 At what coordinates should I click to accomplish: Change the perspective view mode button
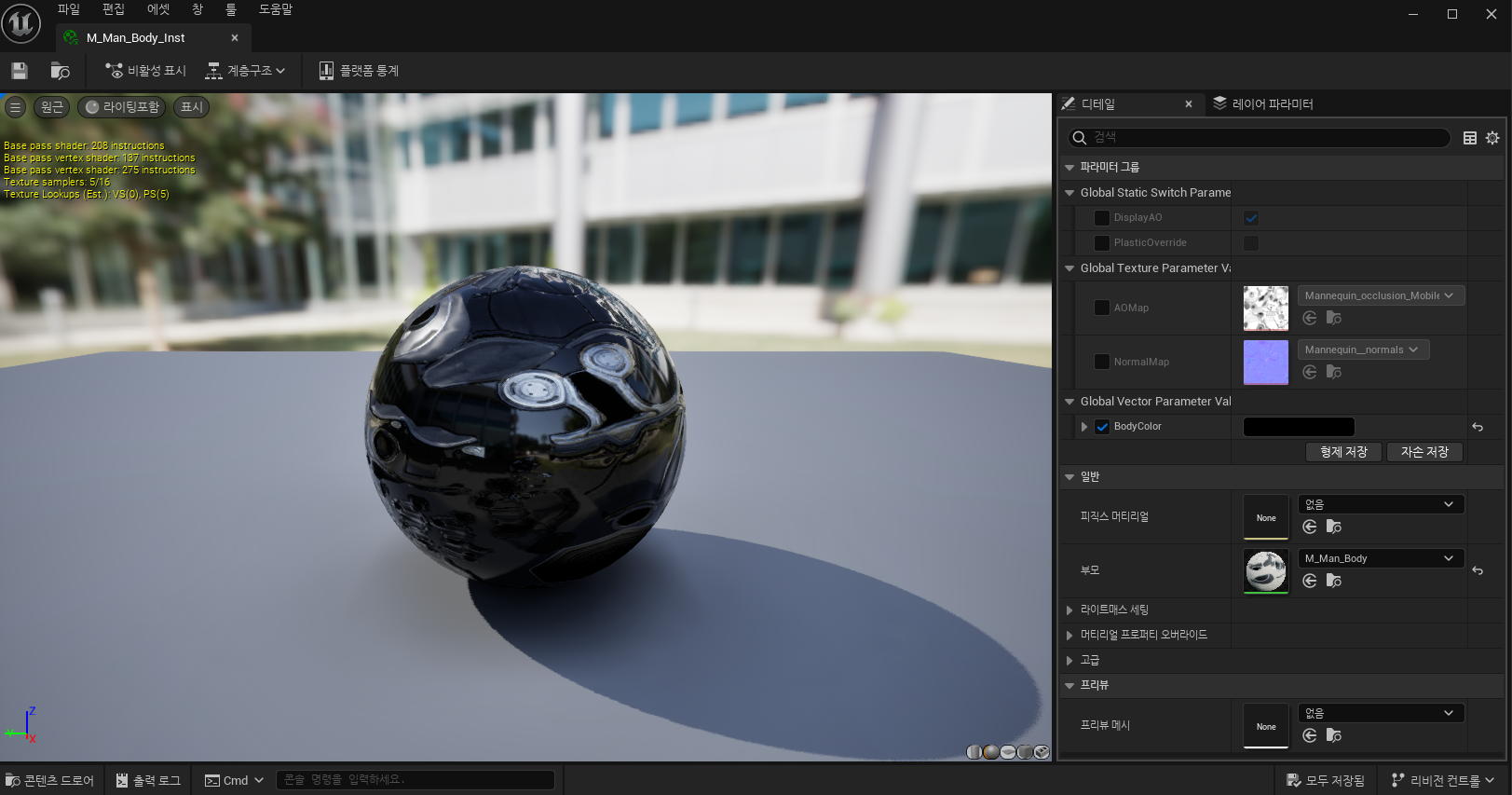pyautogui.click(x=52, y=107)
